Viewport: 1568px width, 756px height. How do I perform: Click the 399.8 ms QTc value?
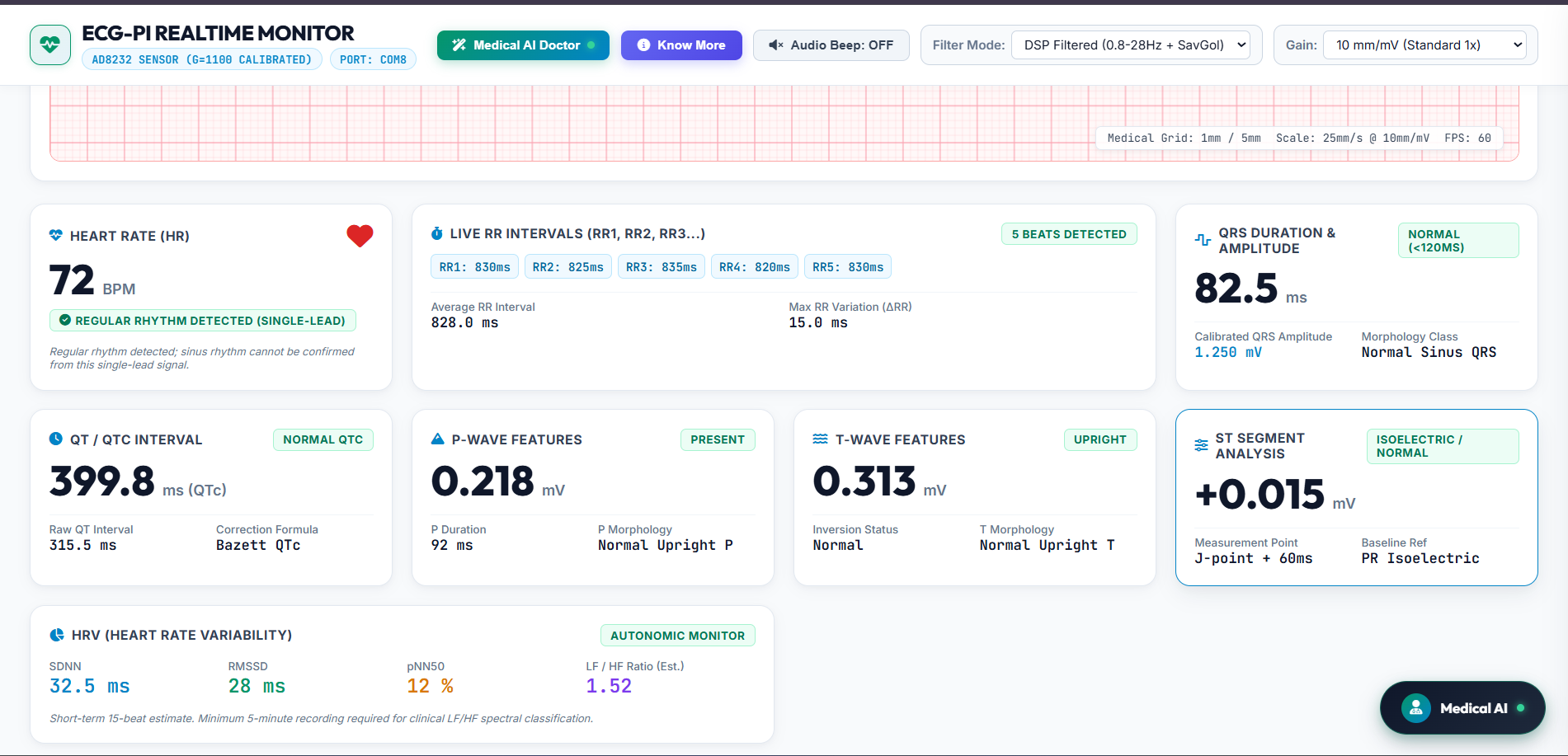tap(138, 481)
